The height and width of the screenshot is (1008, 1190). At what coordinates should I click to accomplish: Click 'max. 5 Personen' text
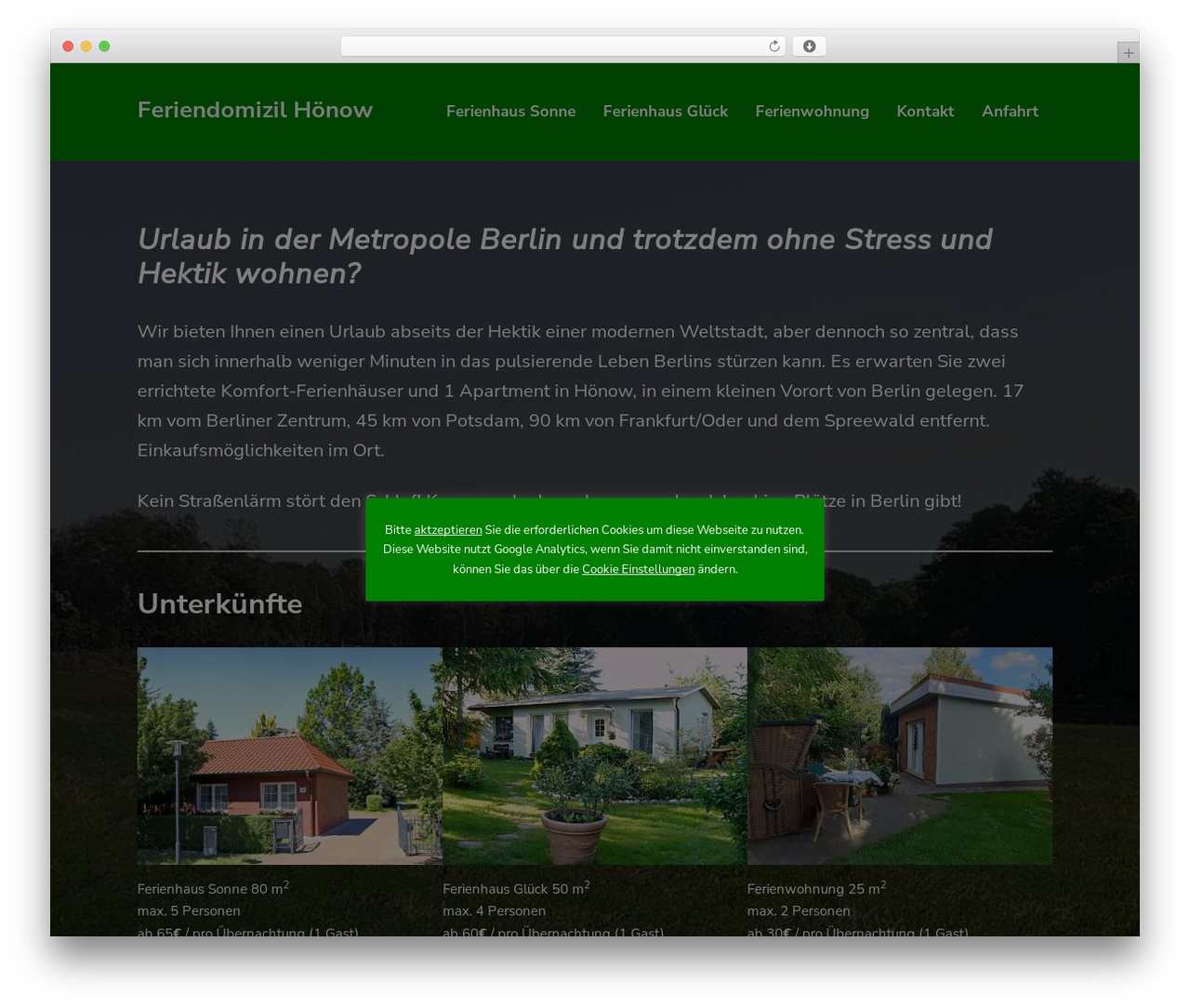(x=189, y=911)
